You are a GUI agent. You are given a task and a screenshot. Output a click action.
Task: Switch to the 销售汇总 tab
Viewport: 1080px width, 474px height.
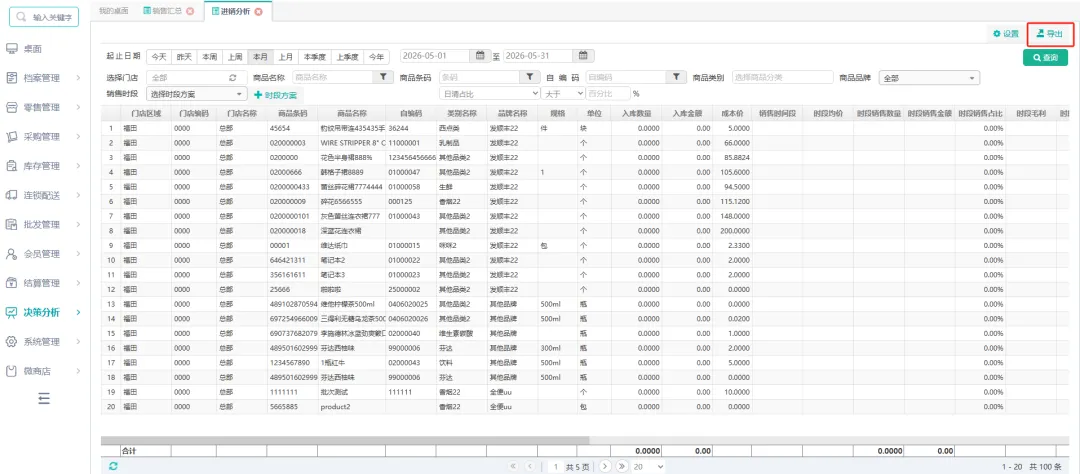tap(168, 12)
